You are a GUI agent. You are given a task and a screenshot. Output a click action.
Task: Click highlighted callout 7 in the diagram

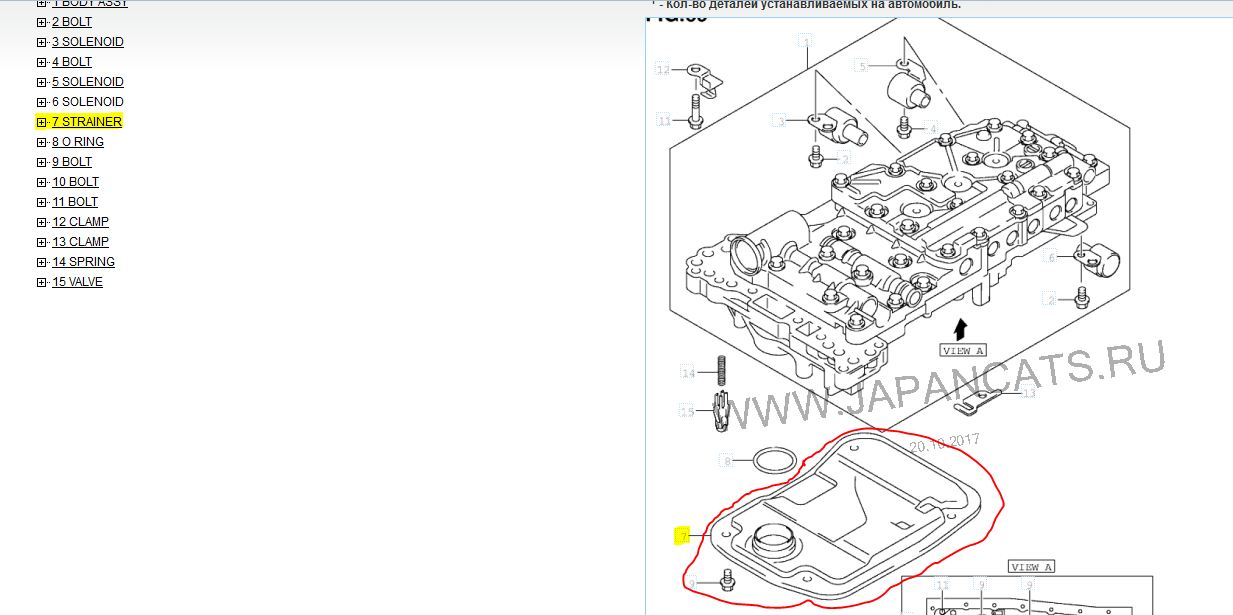click(x=682, y=536)
